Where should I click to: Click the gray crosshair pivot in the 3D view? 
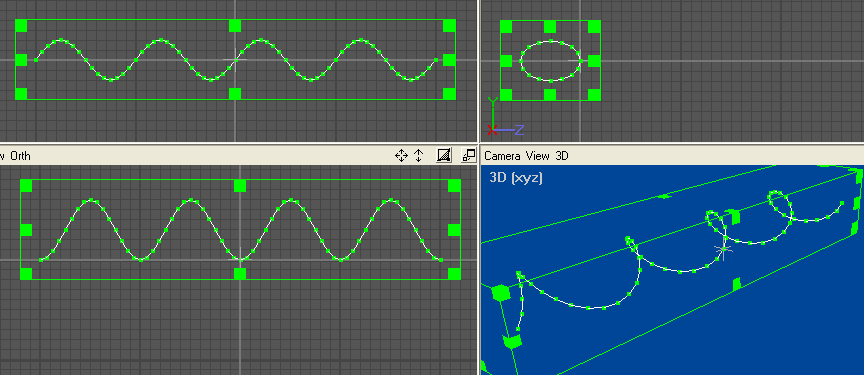click(723, 250)
